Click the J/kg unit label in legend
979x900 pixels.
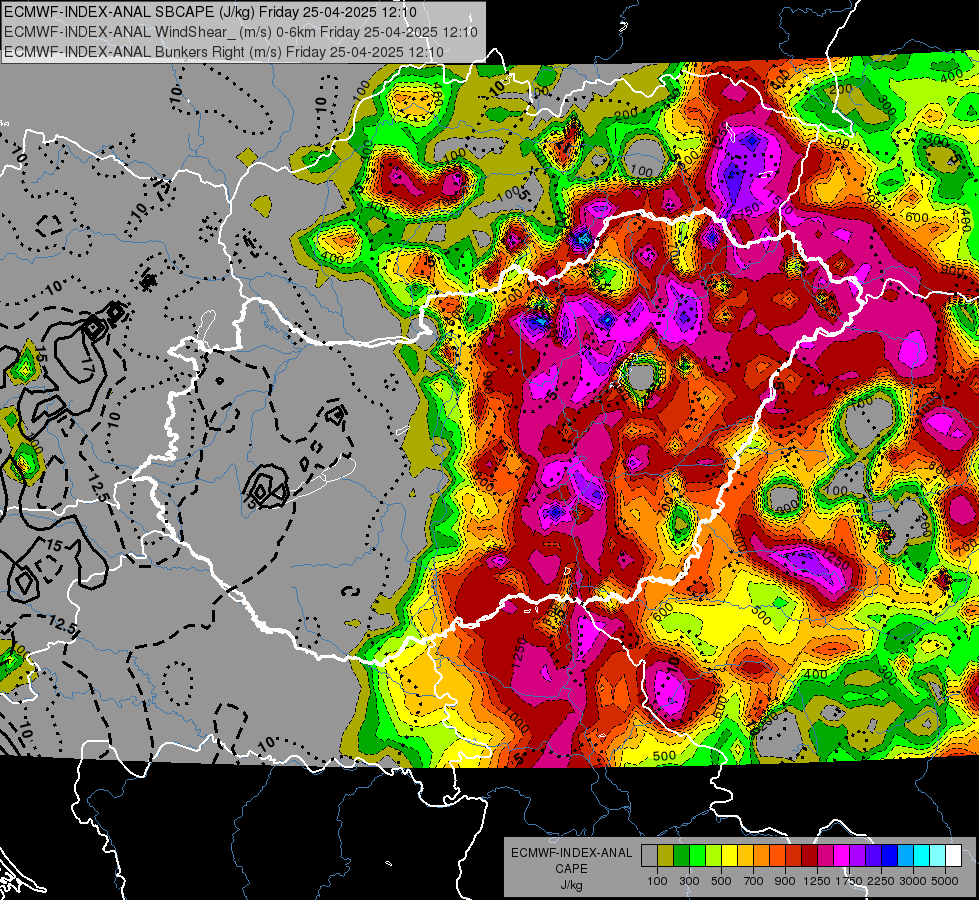coord(572,885)
